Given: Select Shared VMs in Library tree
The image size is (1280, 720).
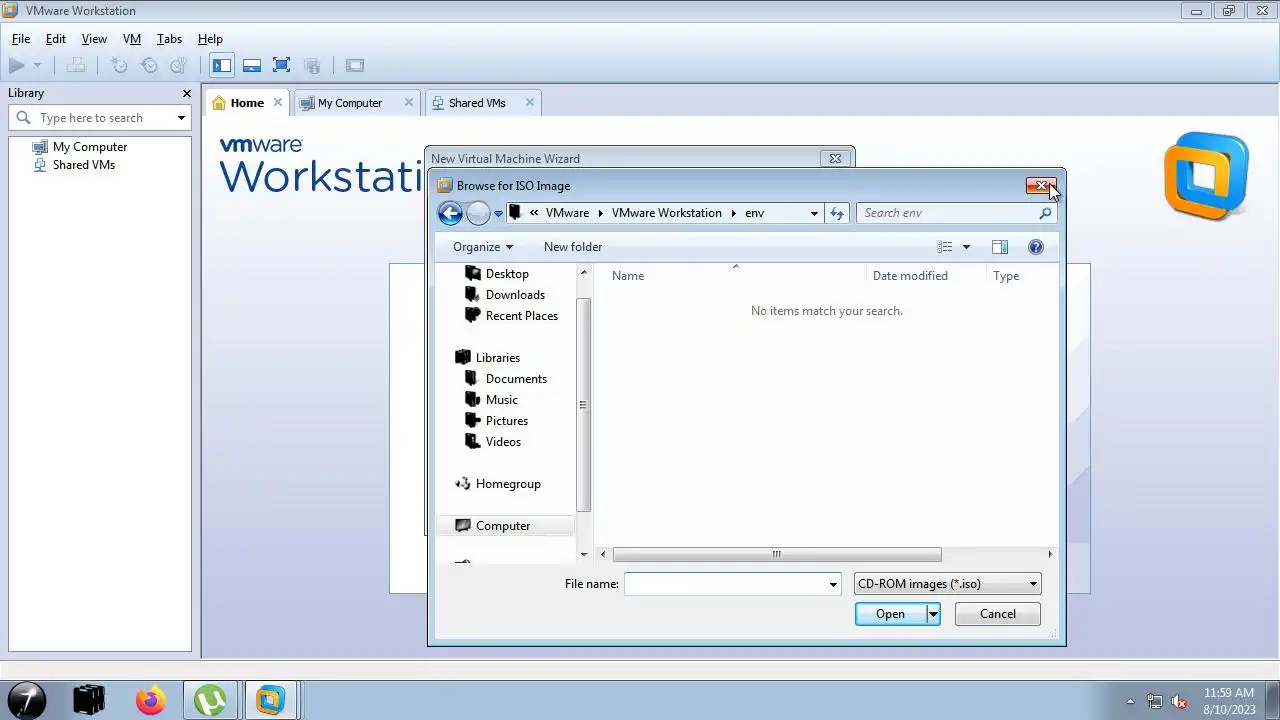Looking at the screenshot, I should click(x=84, y=165).
